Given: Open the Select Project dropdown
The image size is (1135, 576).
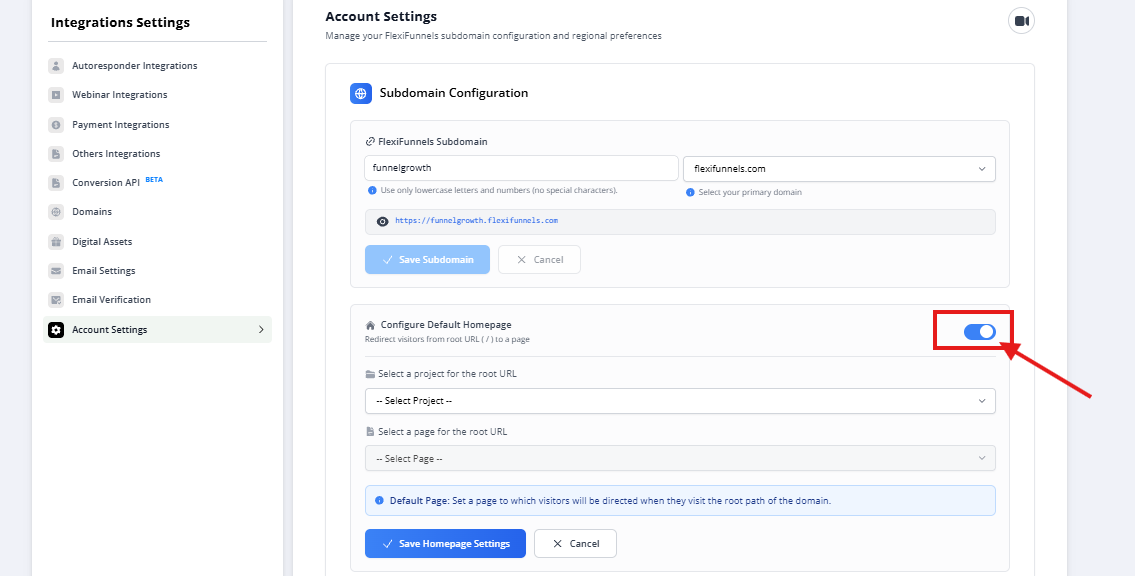Looking at the screenshot, I should pyautogui.click(x=680, y=401).
